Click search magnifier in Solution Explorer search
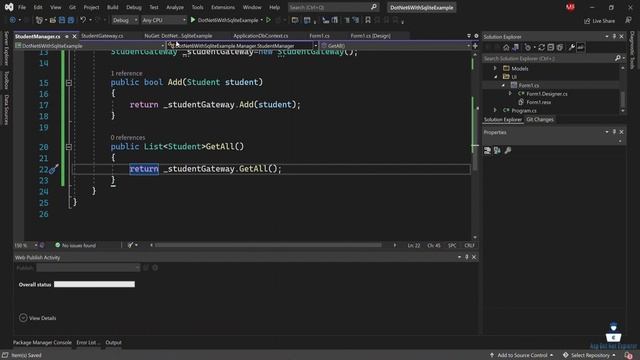This screenshot has height=360, width=640. point(618,58)
